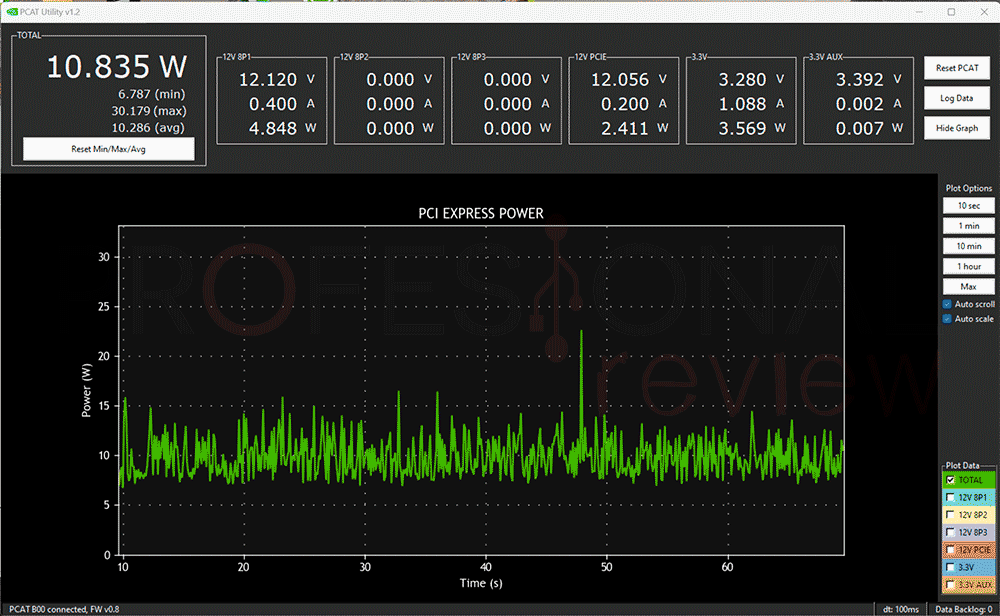Click the 12.120 V reading in 12V 8P1
The height and width of the screenshot is (616, 1000).
[x=277, y=80]
